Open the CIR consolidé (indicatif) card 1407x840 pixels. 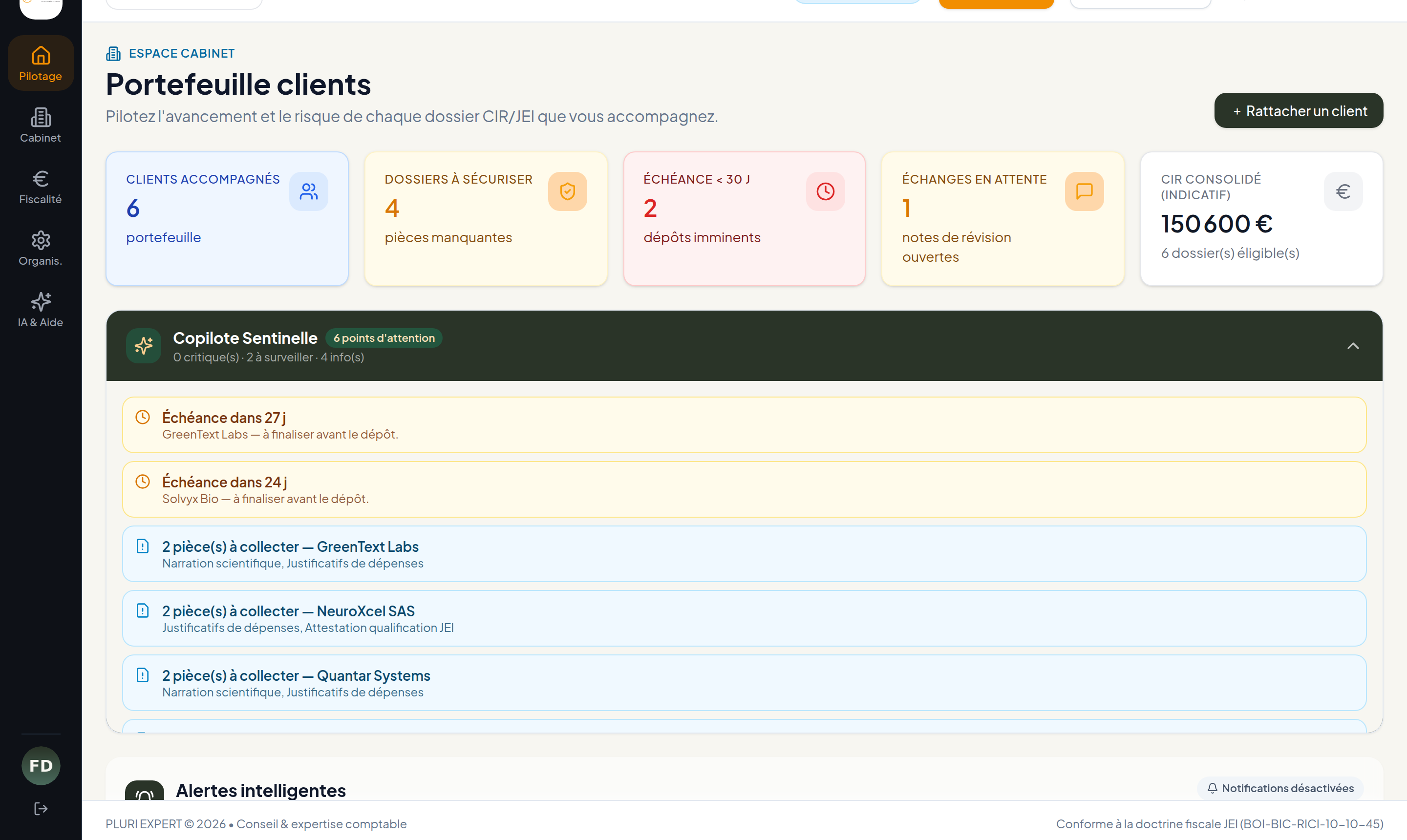click(1261, 218)
